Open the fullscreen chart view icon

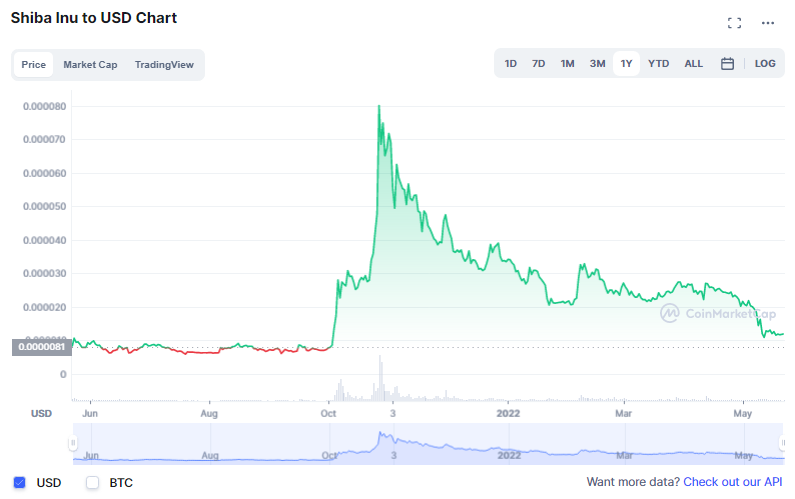(x=734, y=23)
